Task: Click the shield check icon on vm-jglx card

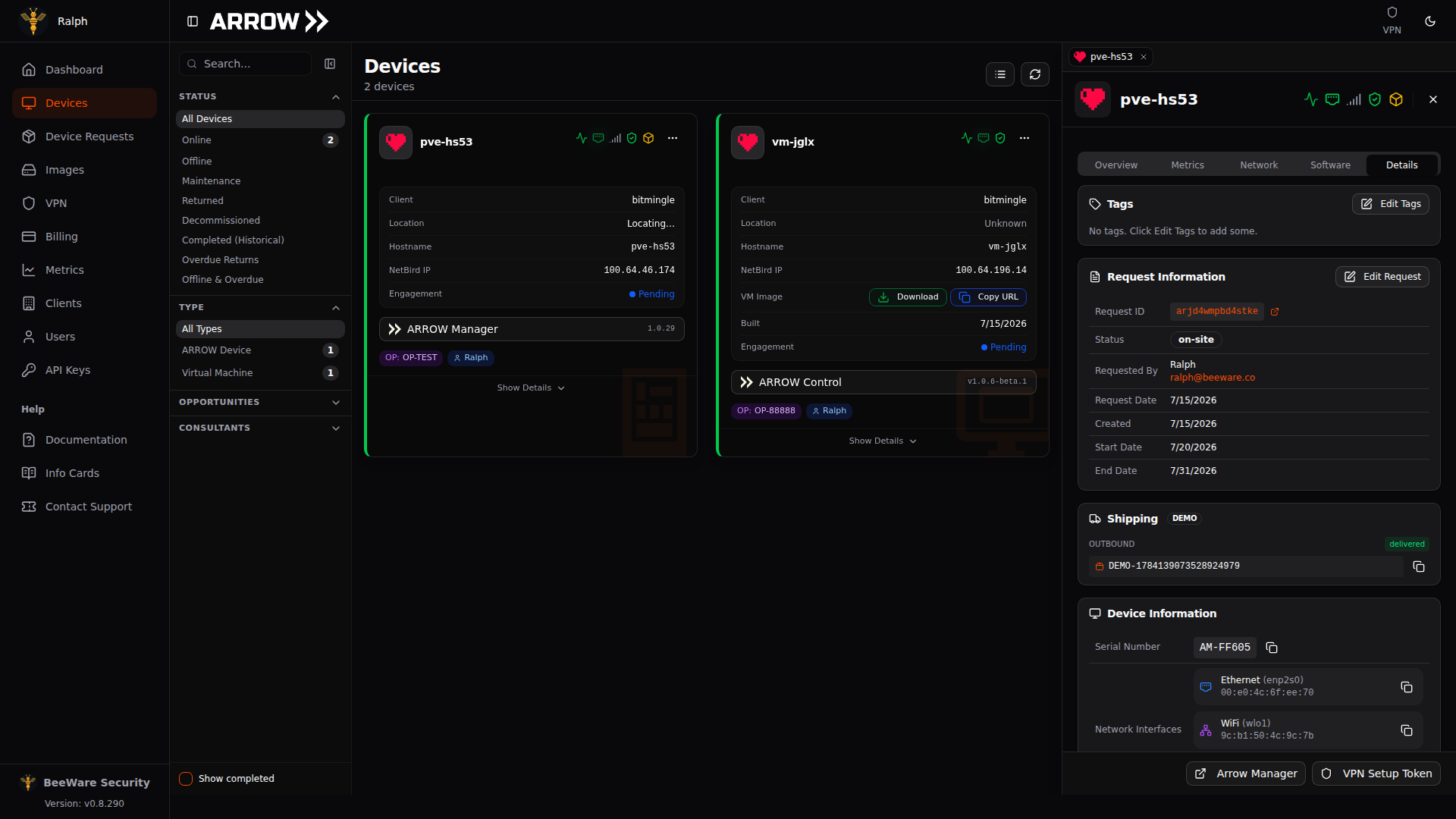Action: coord(1000,138)
